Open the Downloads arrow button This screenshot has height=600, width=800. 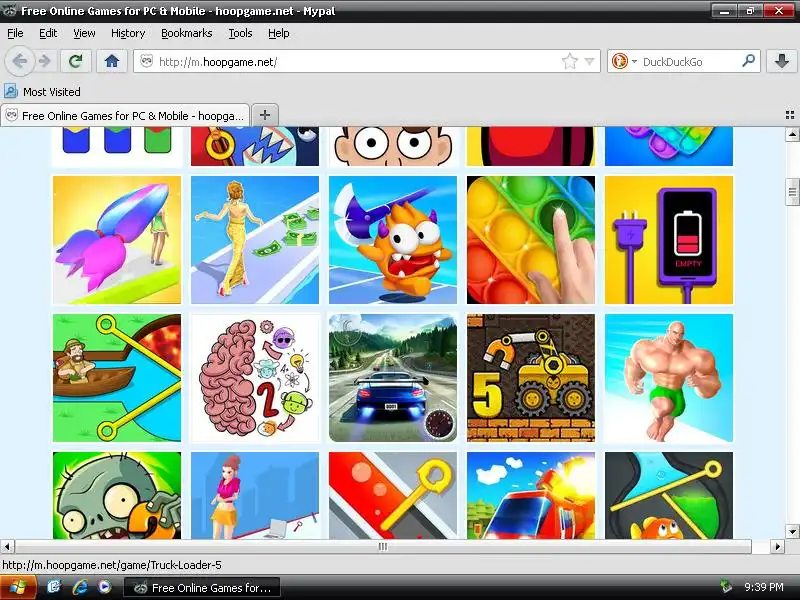coord(781,61)
